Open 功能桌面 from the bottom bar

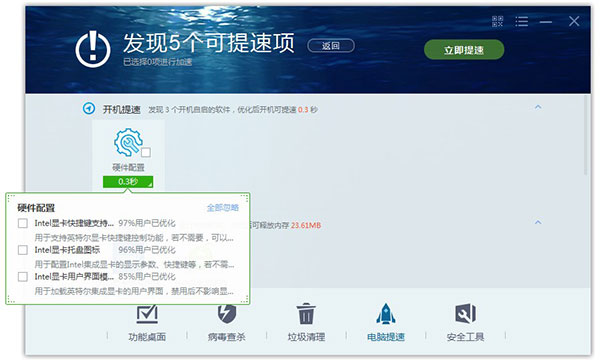point(147,322)
